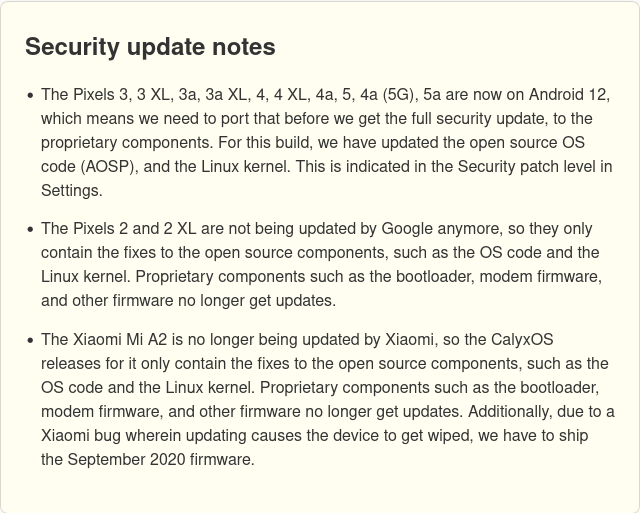The width and height of the screenshot is (640, 513).
Task: Click the text 'Android 12'
Action: [569, 95]
